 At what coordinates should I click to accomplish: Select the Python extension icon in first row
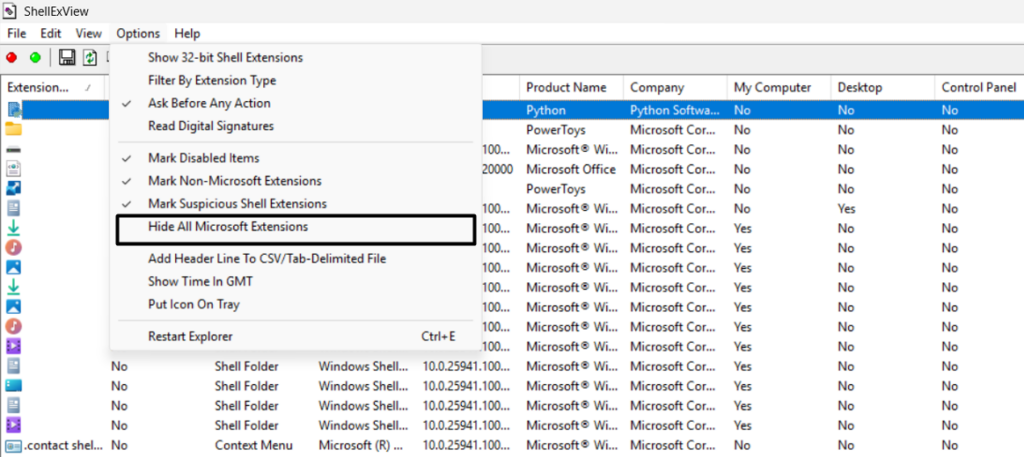[x=13, y=110]
